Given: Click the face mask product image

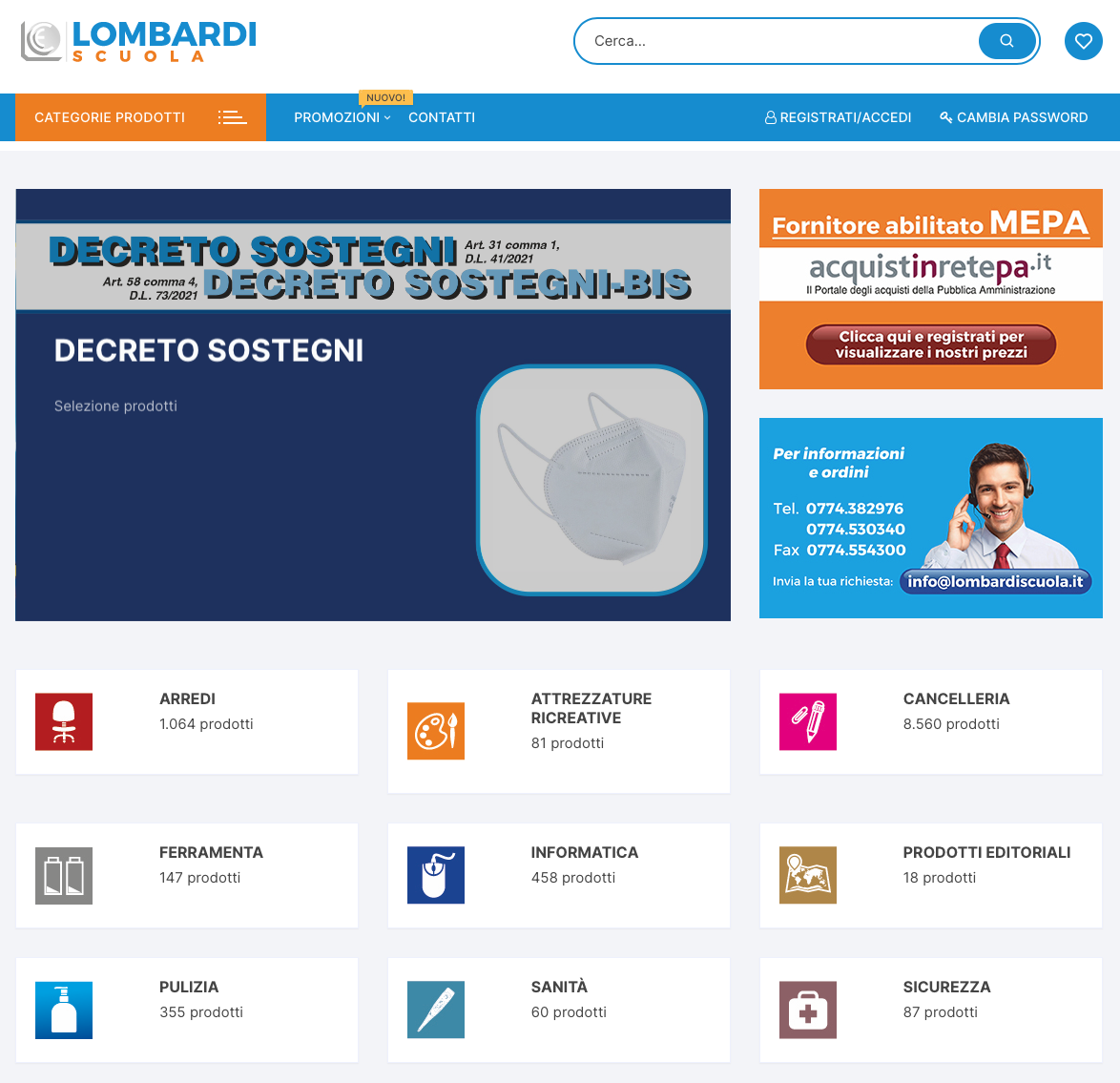Looking at the screenshot, I should (591, 479).
